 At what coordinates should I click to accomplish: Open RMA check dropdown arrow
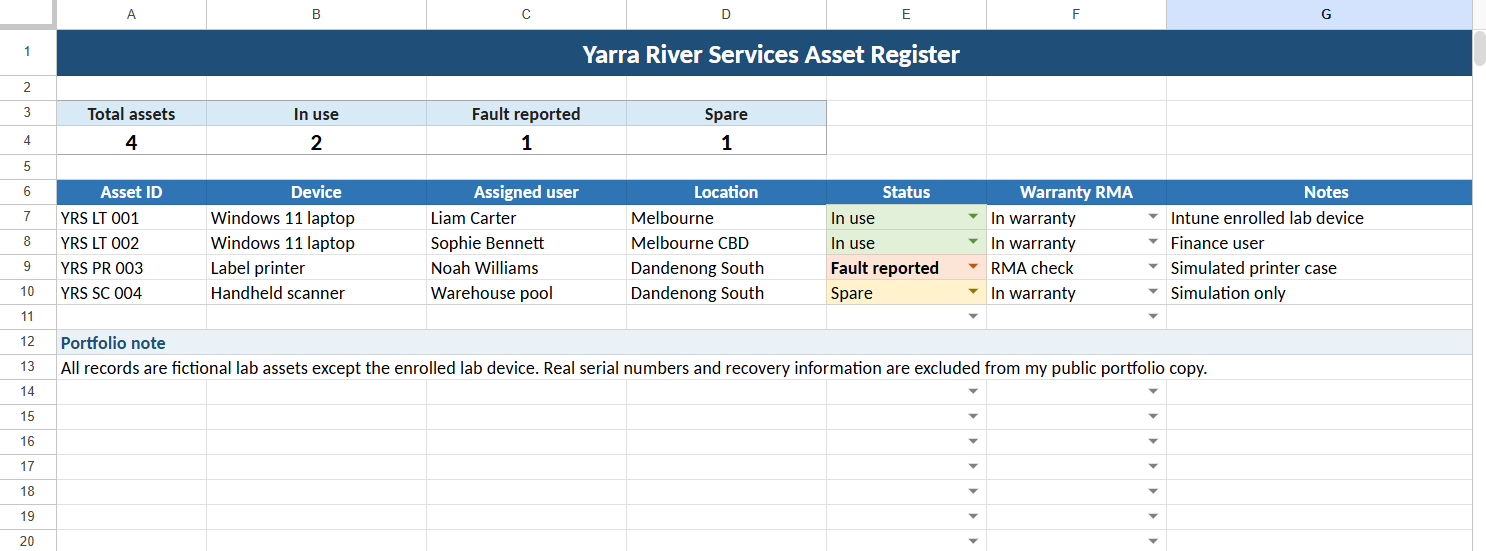(x=1152, y=267)
